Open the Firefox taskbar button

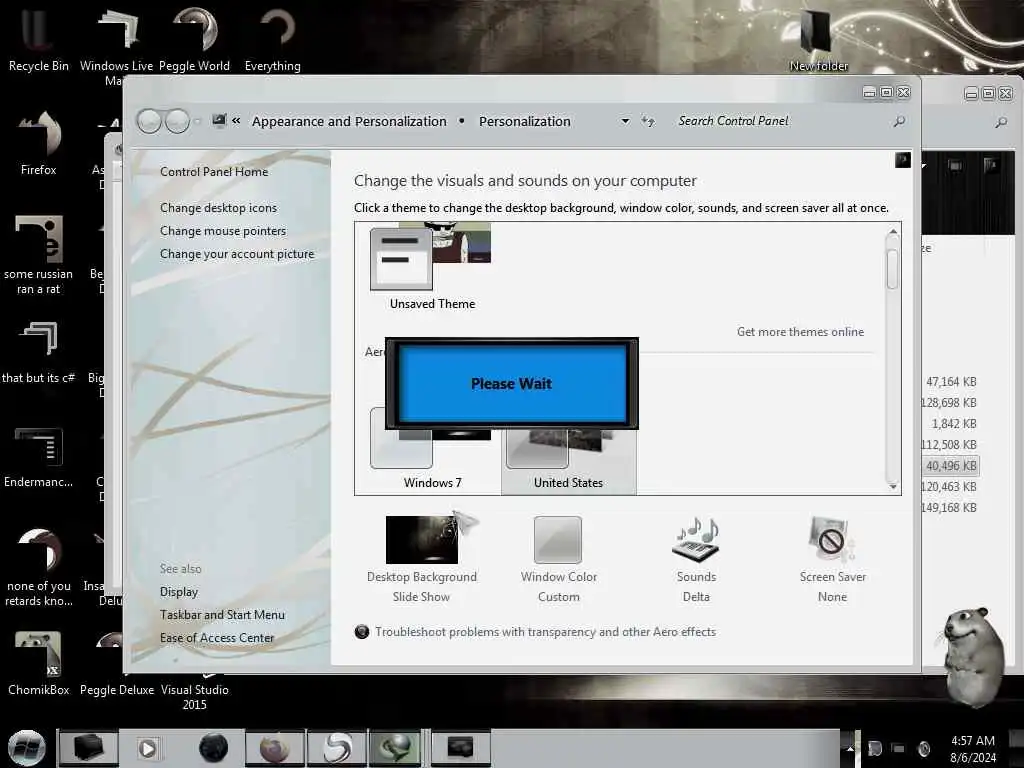tap(275, 748)
